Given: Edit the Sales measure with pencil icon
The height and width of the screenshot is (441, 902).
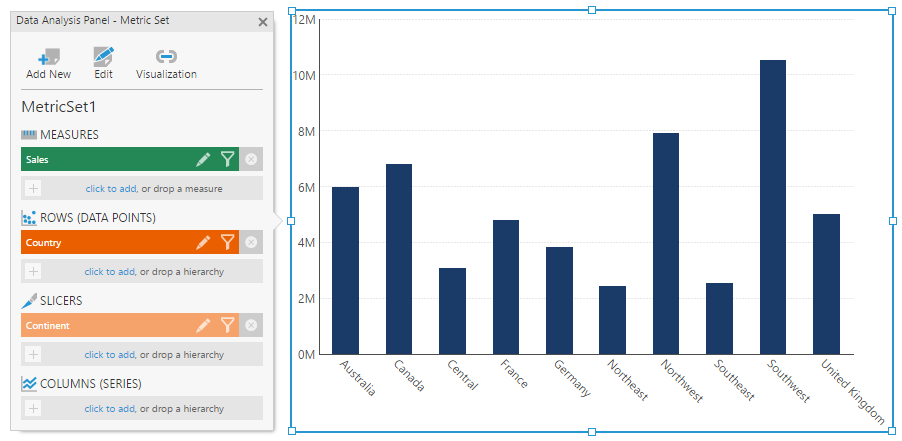Looking at the screenshot, I should (203, 159).
